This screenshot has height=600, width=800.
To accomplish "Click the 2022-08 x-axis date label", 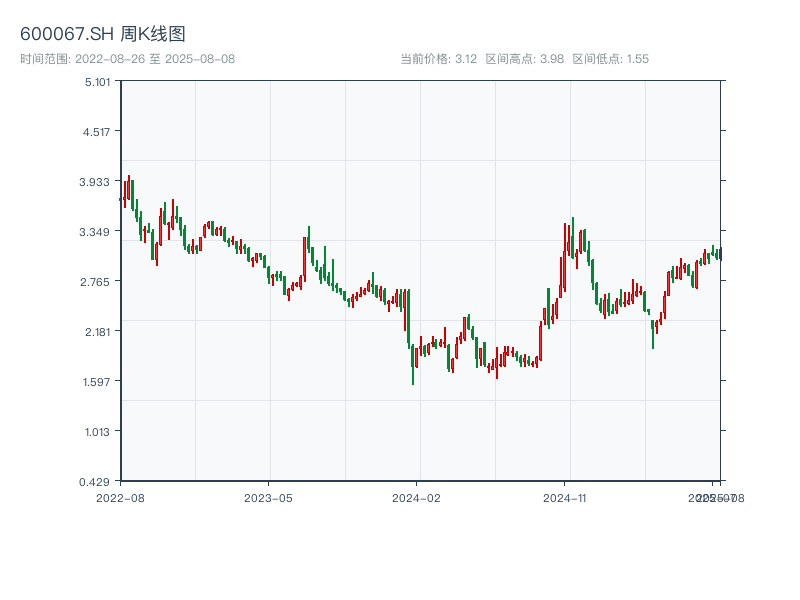I will click(x=120, y=497).
